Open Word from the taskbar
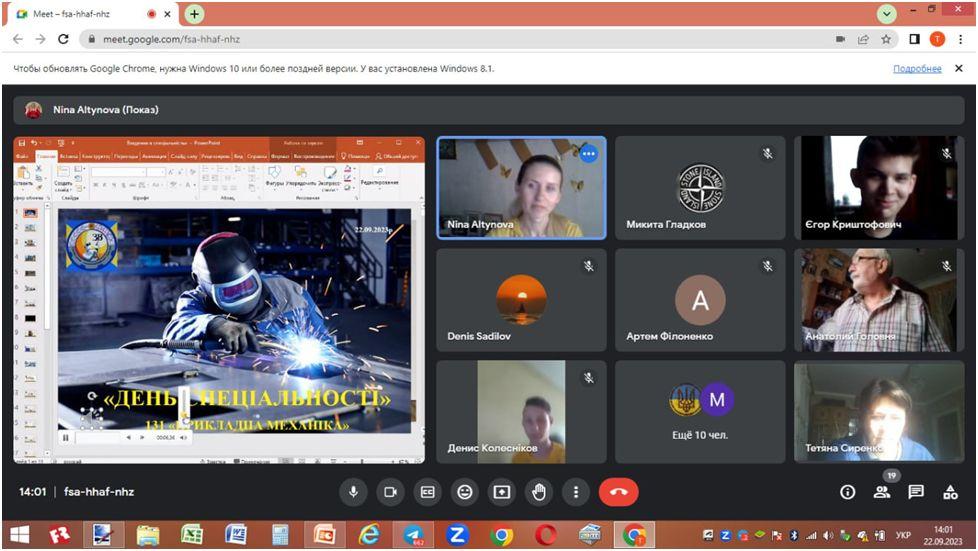 236,535
